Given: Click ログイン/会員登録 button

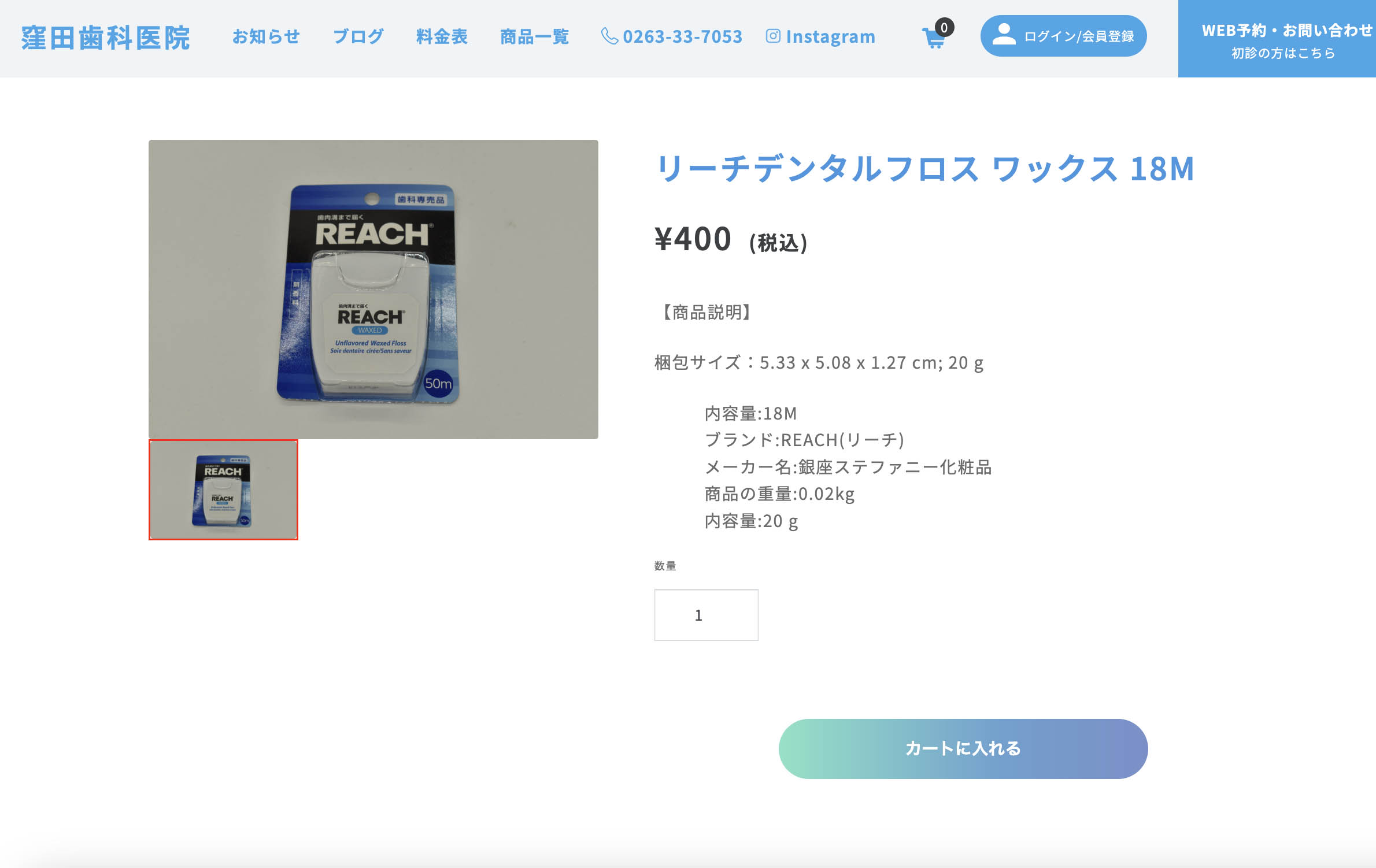Looking at the screenshot, I should (x=1063, y=36).
